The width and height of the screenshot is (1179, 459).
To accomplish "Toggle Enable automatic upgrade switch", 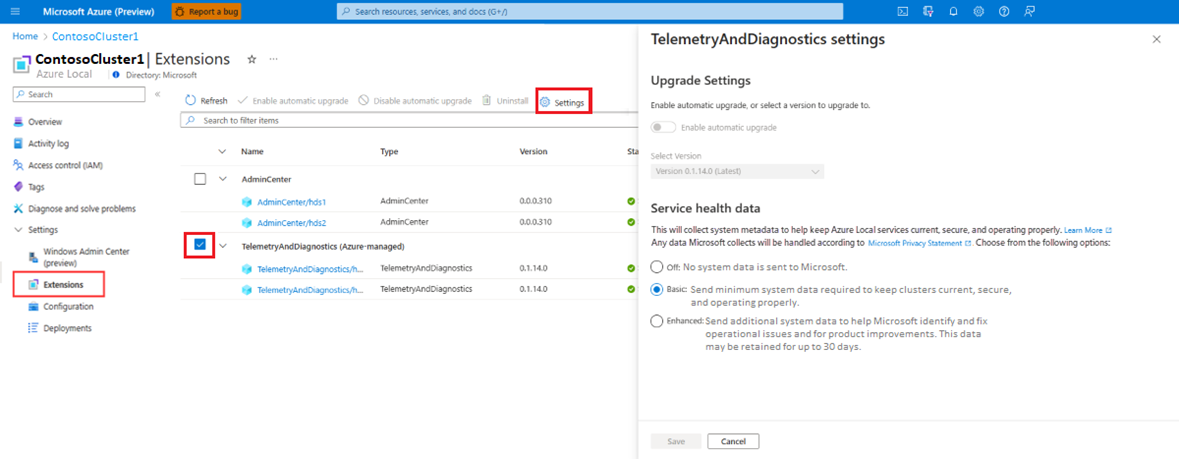I will 663,127.
